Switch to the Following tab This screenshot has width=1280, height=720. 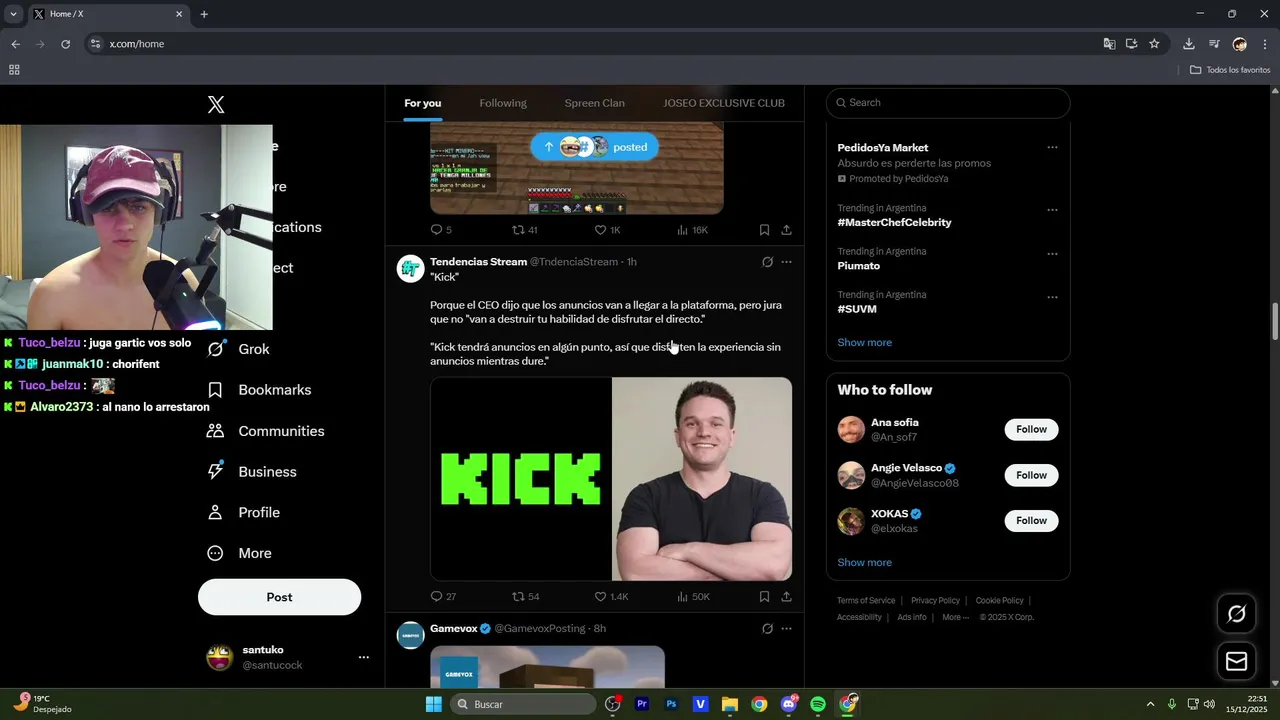tap(502, 103)
